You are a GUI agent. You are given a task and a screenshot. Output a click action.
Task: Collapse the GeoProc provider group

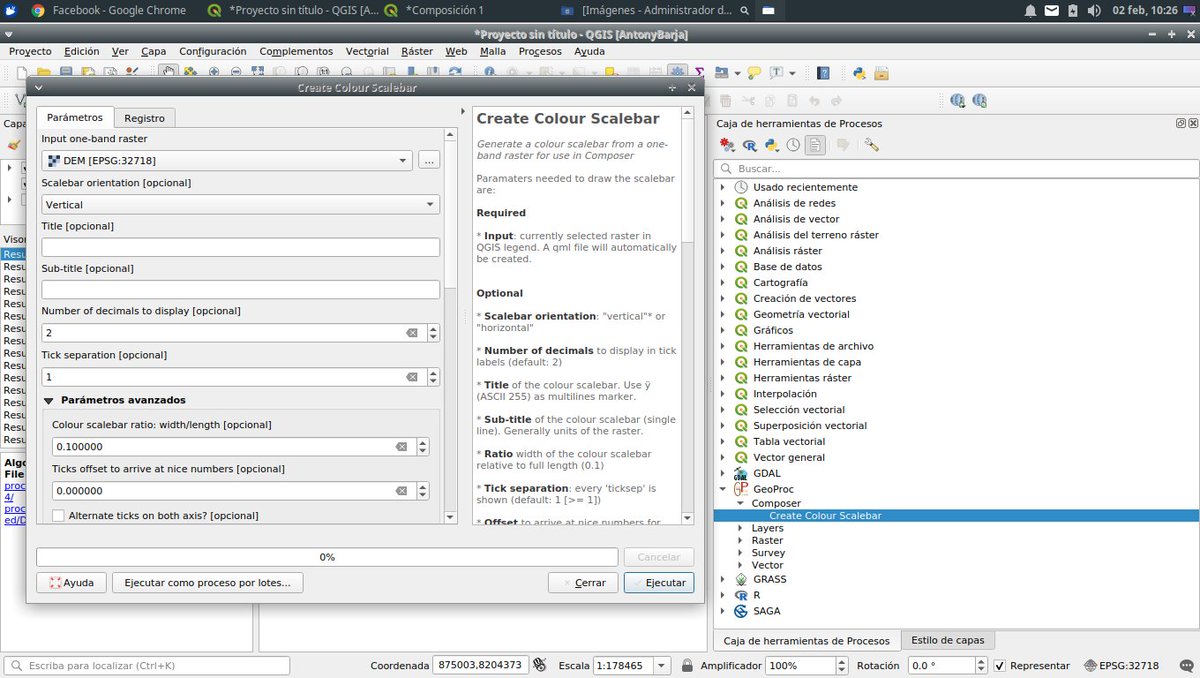(x=723, y=489)
